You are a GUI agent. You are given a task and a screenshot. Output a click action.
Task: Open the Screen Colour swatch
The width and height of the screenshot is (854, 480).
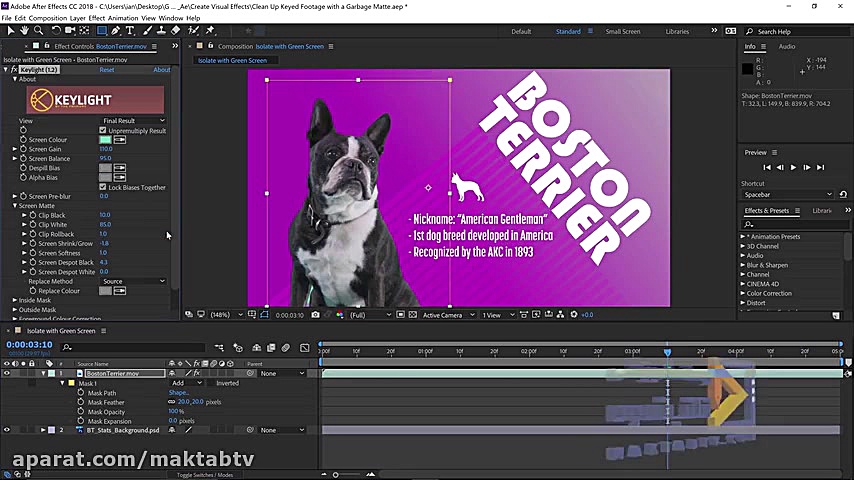(105, 140)
